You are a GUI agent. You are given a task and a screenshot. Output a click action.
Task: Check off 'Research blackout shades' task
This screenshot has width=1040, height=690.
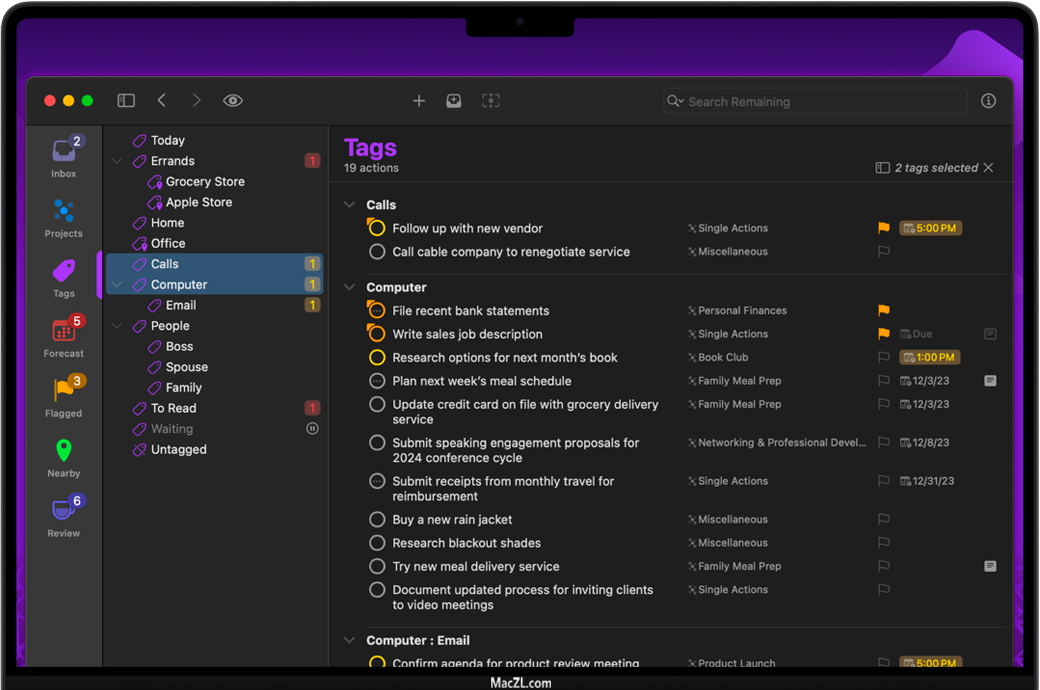pos(377,543)
